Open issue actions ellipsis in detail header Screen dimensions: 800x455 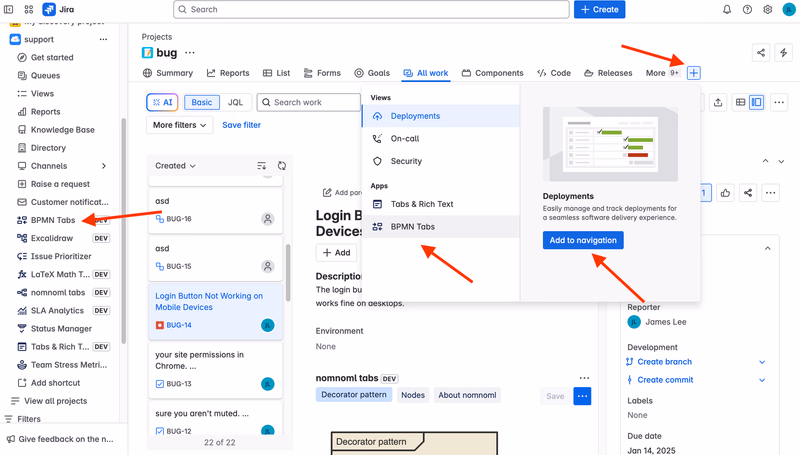tap(770, 193)
